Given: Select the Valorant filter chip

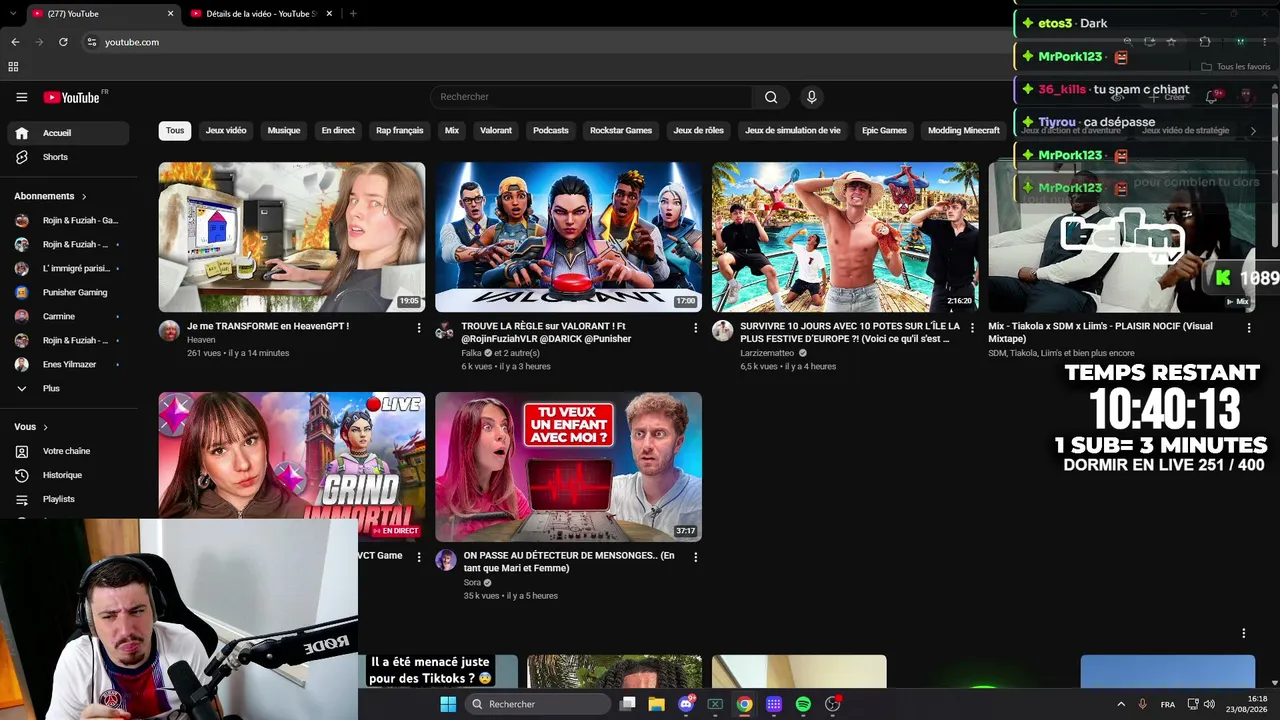Looking at the screenshot, I should click(x=496, y=130).
